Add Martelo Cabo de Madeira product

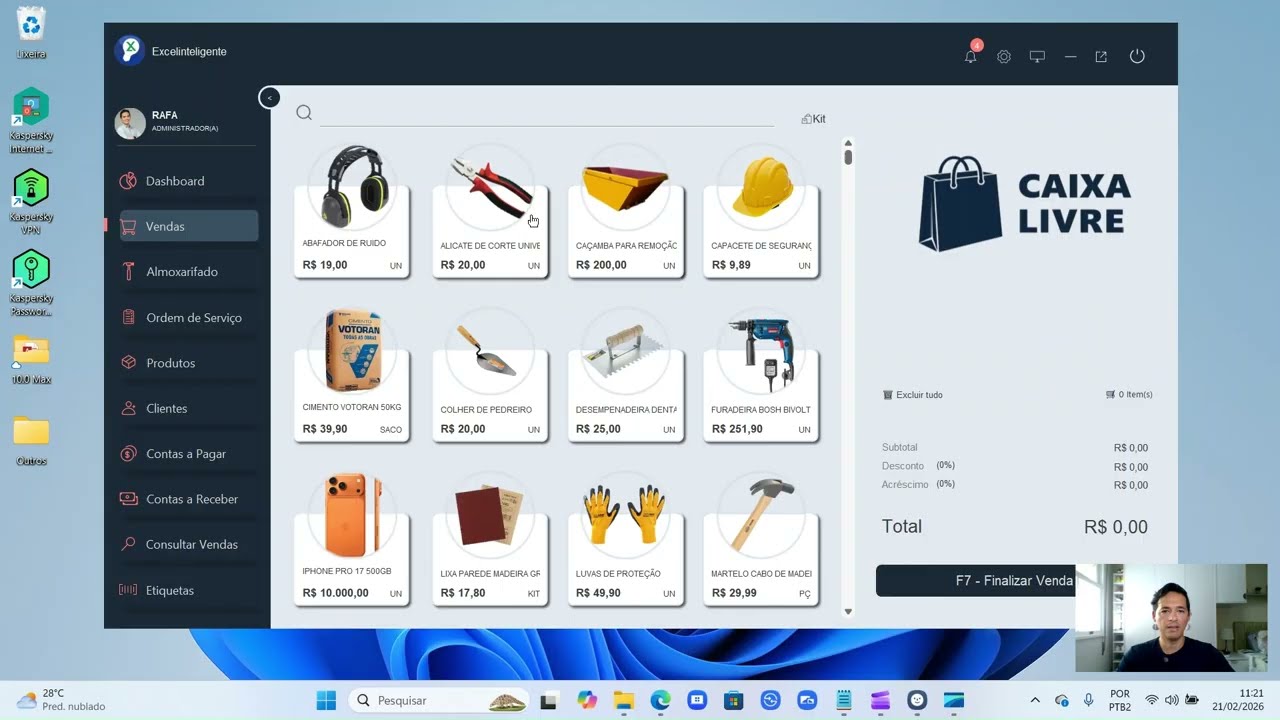(761, 538)
